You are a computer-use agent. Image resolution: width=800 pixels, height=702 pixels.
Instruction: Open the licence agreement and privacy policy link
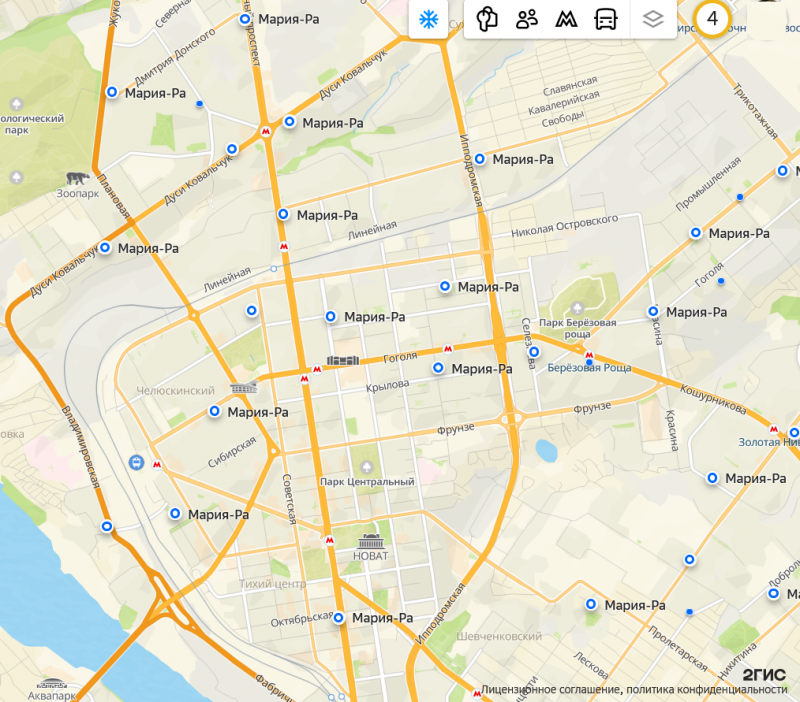click(634, 690)
